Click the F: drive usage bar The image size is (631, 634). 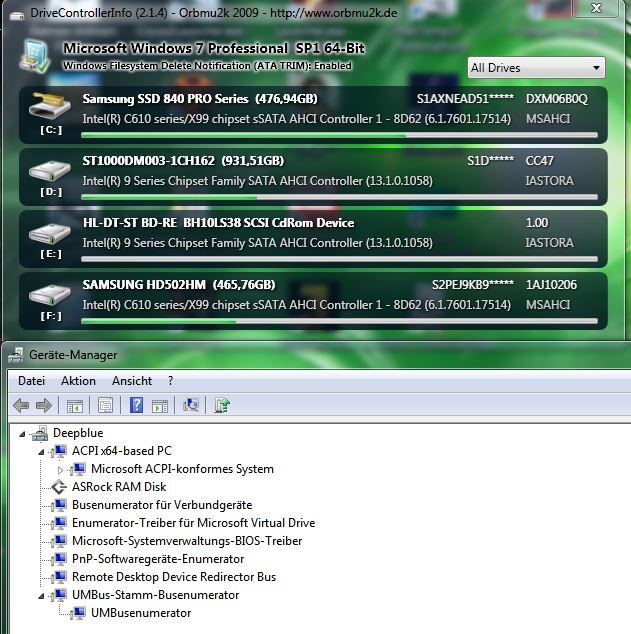339,321
